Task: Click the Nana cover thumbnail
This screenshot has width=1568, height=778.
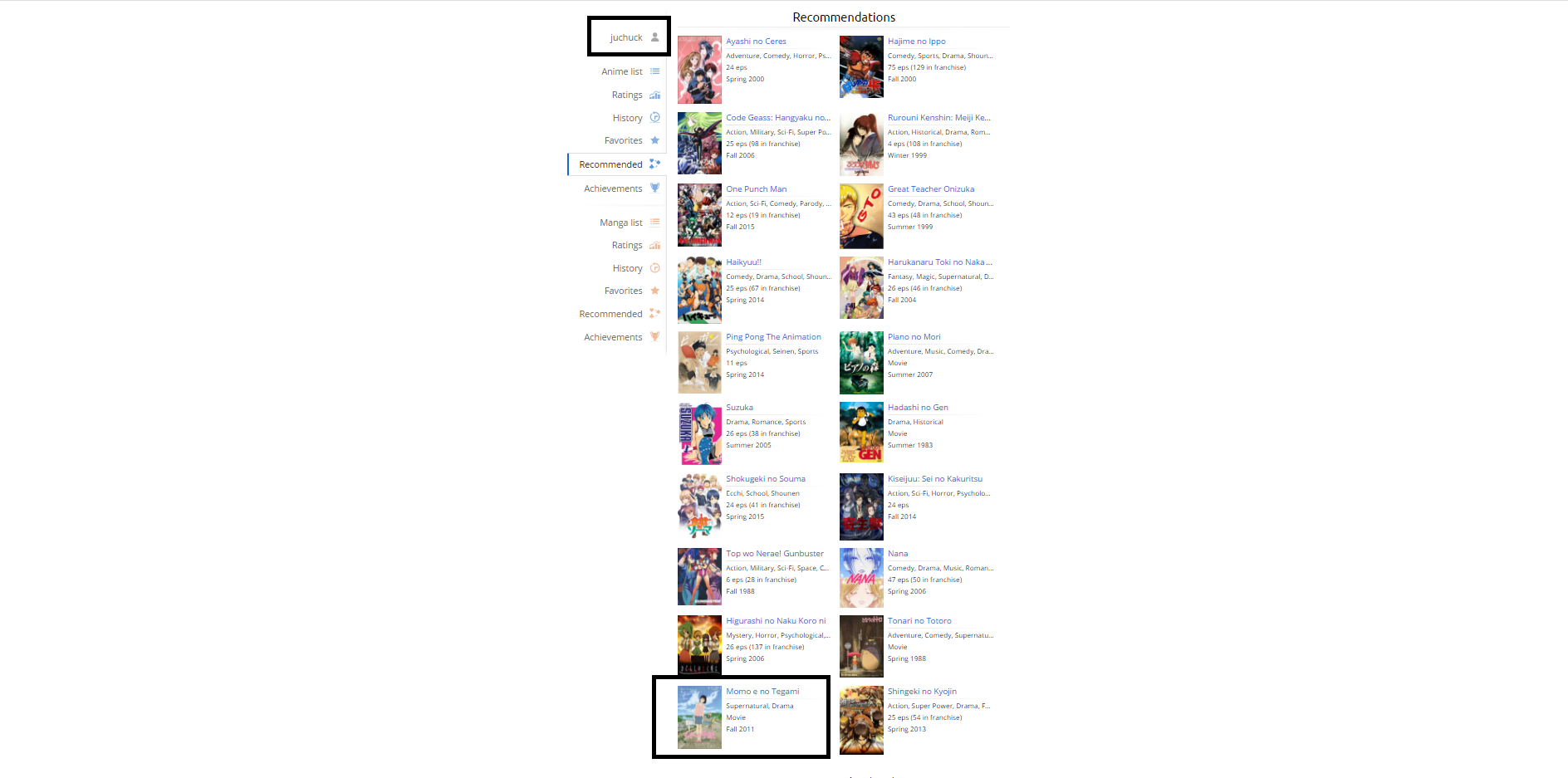Action: coord(861,578)
